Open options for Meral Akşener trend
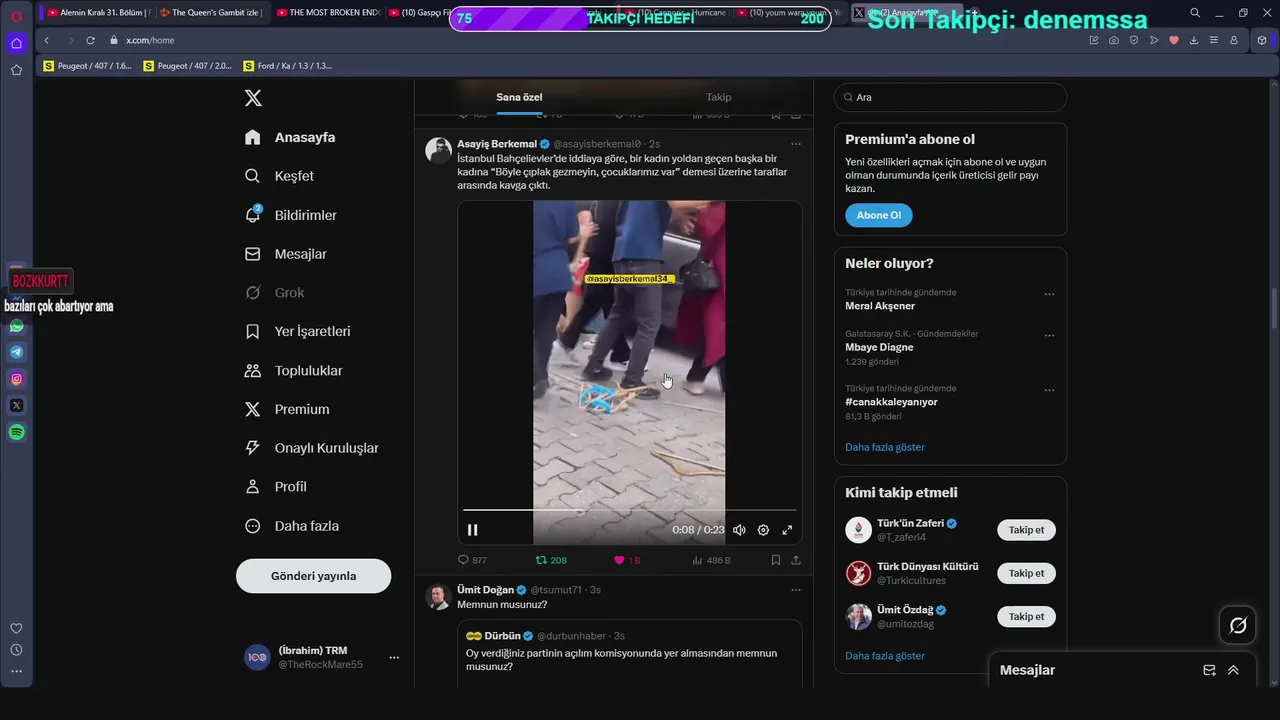The width and height of the screenshot is (1280, 720). tap(1049, 294)
